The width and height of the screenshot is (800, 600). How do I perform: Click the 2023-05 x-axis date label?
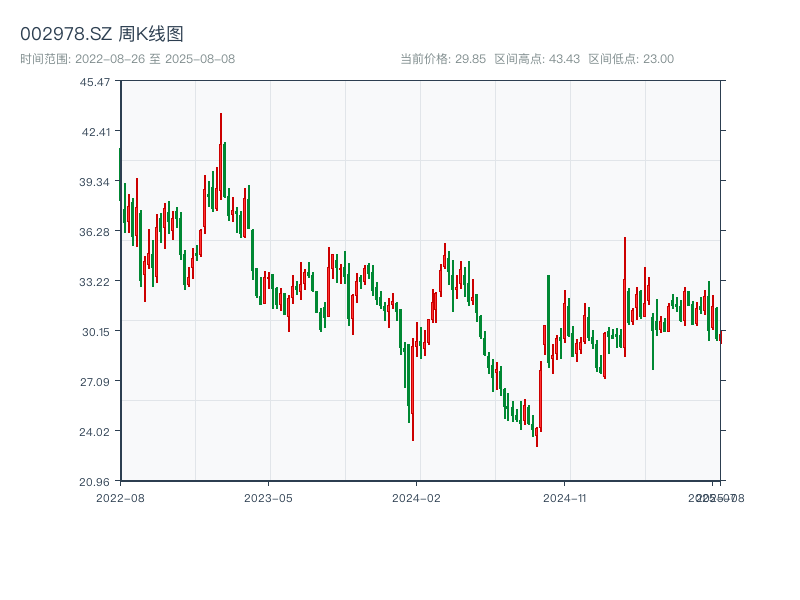(268, 497)
